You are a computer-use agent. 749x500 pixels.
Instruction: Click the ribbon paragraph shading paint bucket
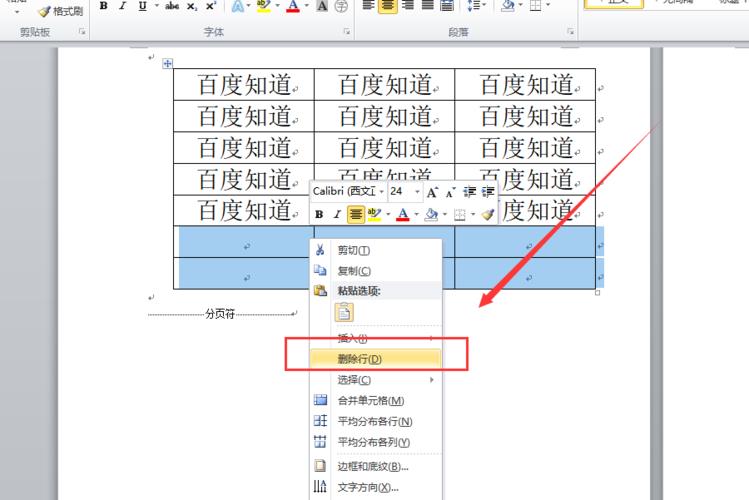[508, 6]
